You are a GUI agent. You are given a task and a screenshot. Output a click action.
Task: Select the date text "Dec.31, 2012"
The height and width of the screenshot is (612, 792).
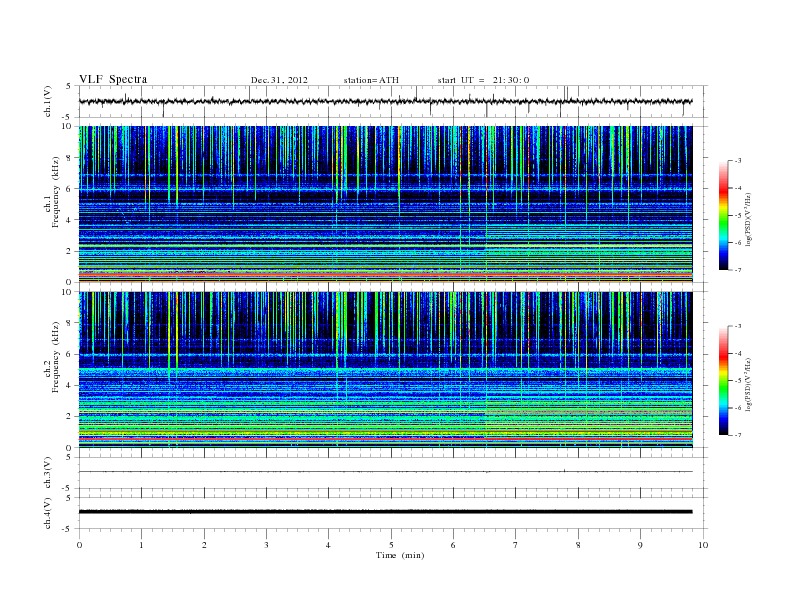(x=279, y=80)
